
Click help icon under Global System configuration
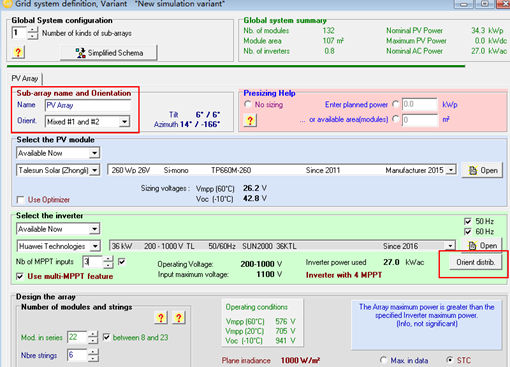pyautogui.click(x=18, y=52)
